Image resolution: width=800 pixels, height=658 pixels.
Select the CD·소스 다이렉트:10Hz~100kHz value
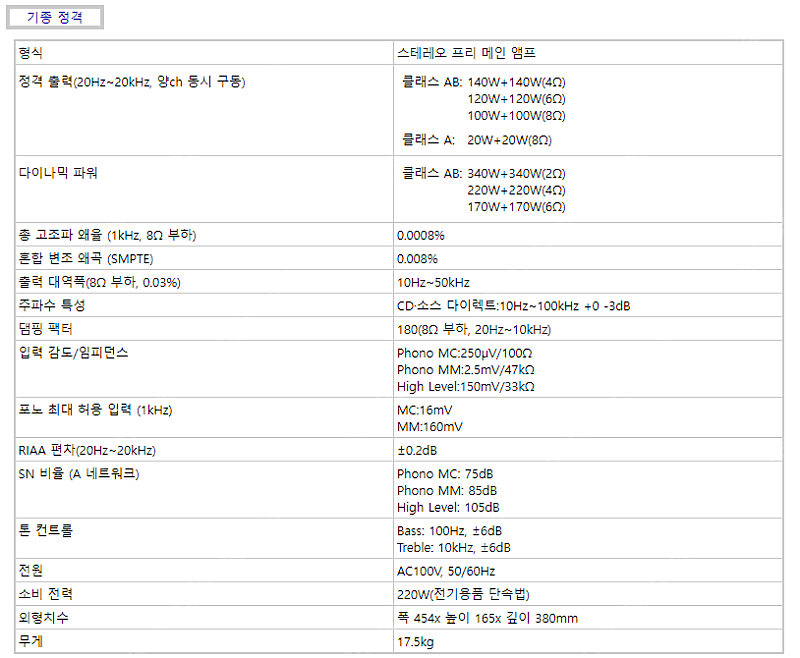[514, 306]
